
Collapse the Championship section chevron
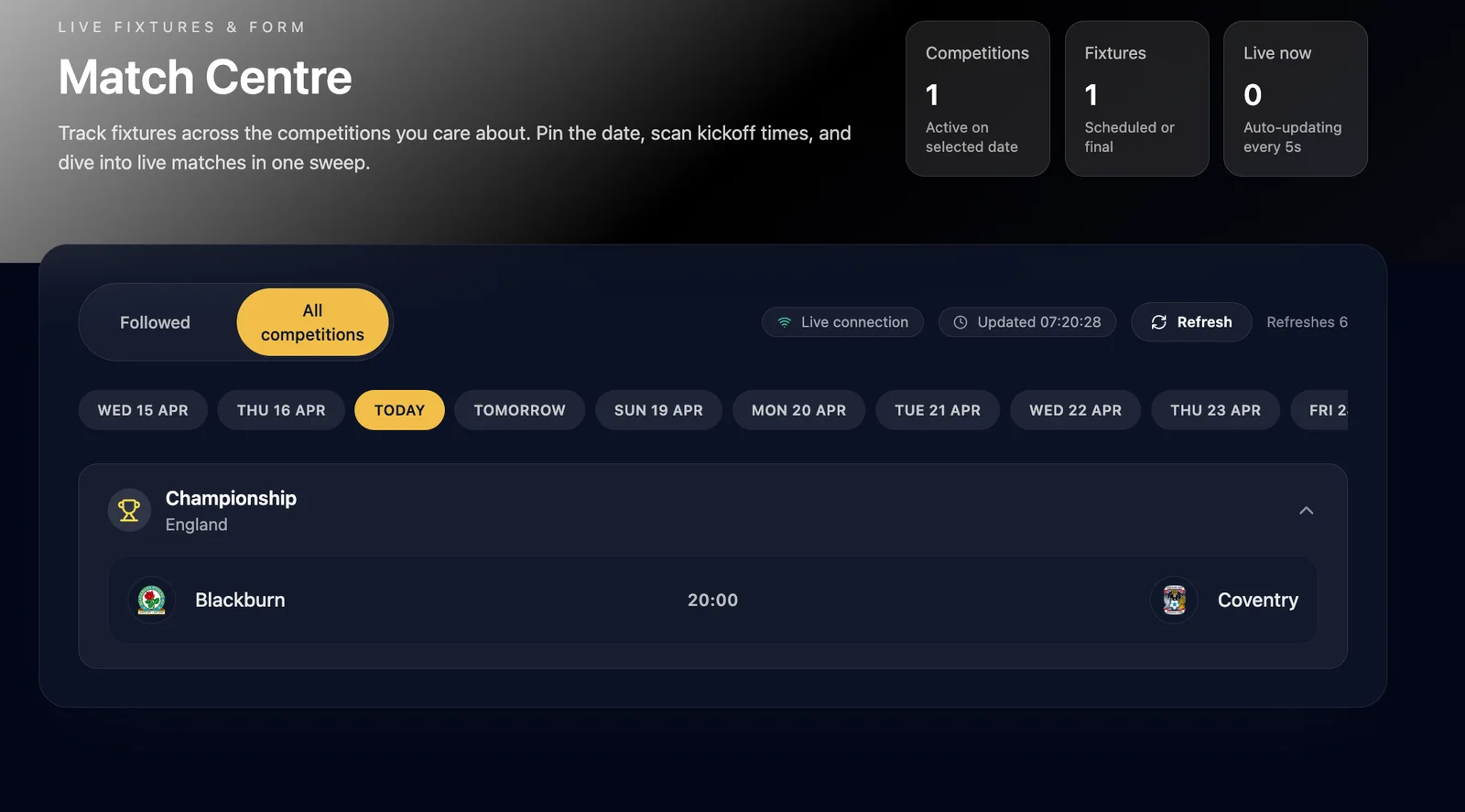point(1306,511)
